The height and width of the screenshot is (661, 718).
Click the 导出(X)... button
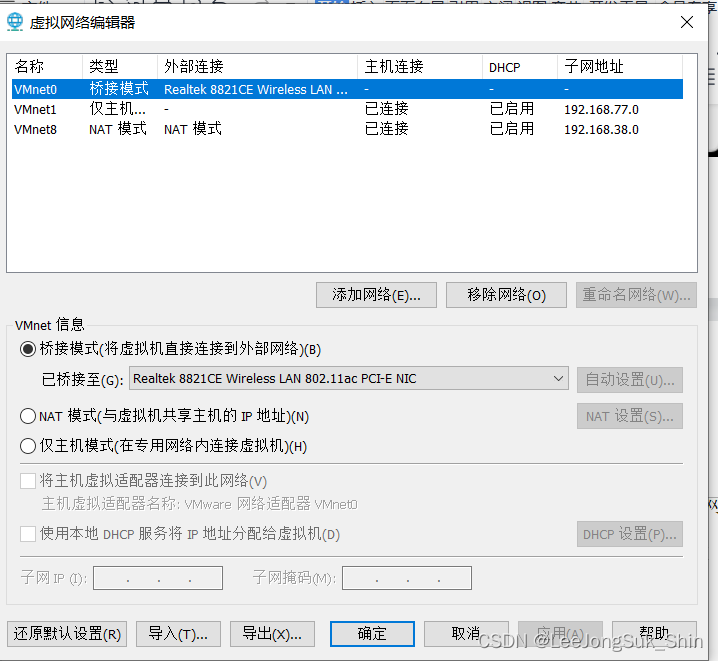[272, 634]
